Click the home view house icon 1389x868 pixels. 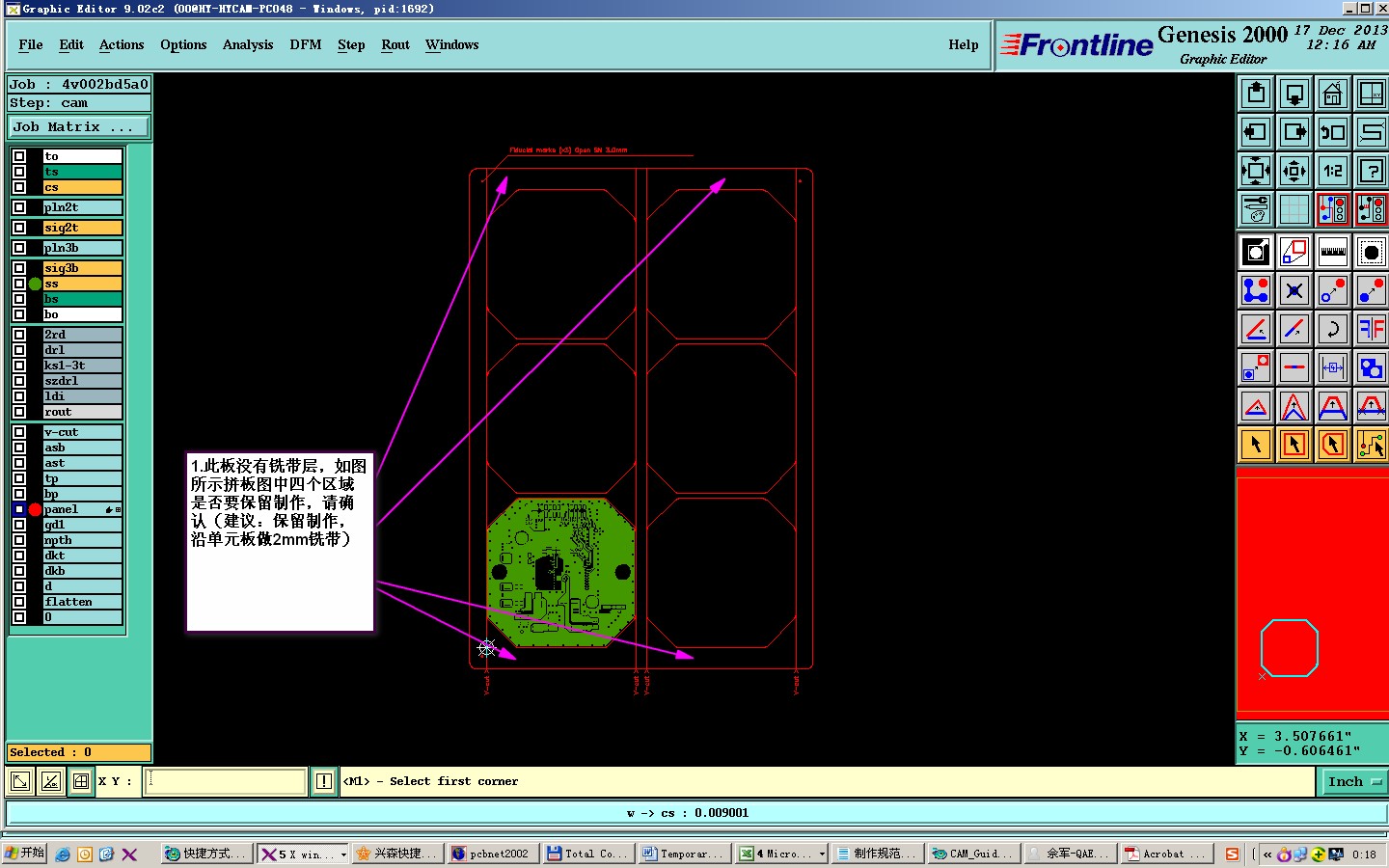click(x=1332, y=94)
